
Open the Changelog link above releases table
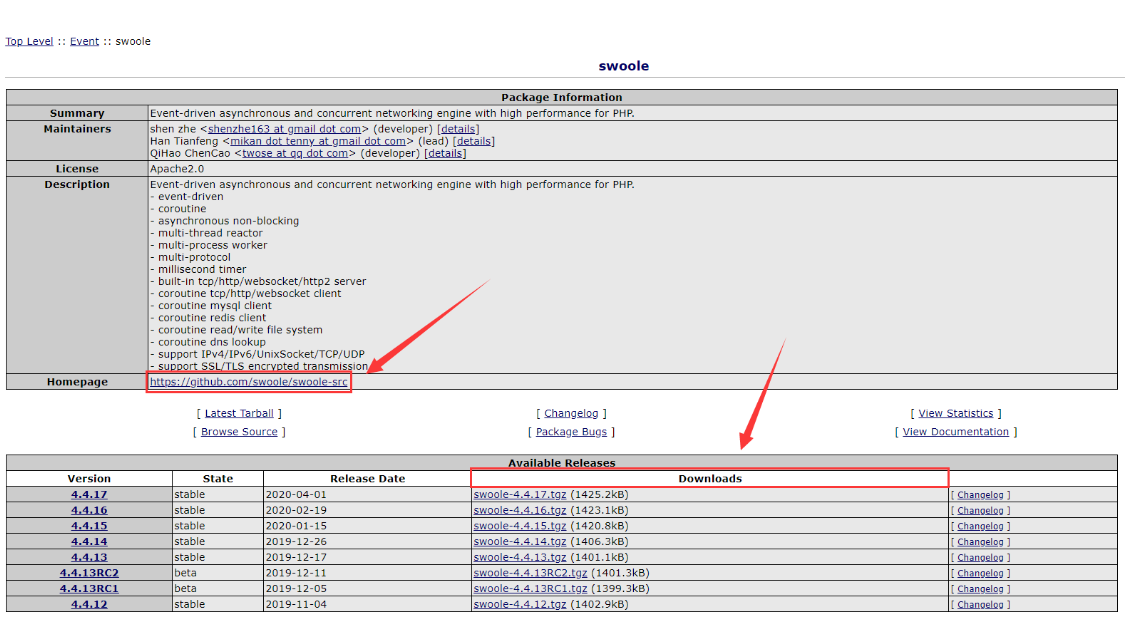tap(571, 413)
